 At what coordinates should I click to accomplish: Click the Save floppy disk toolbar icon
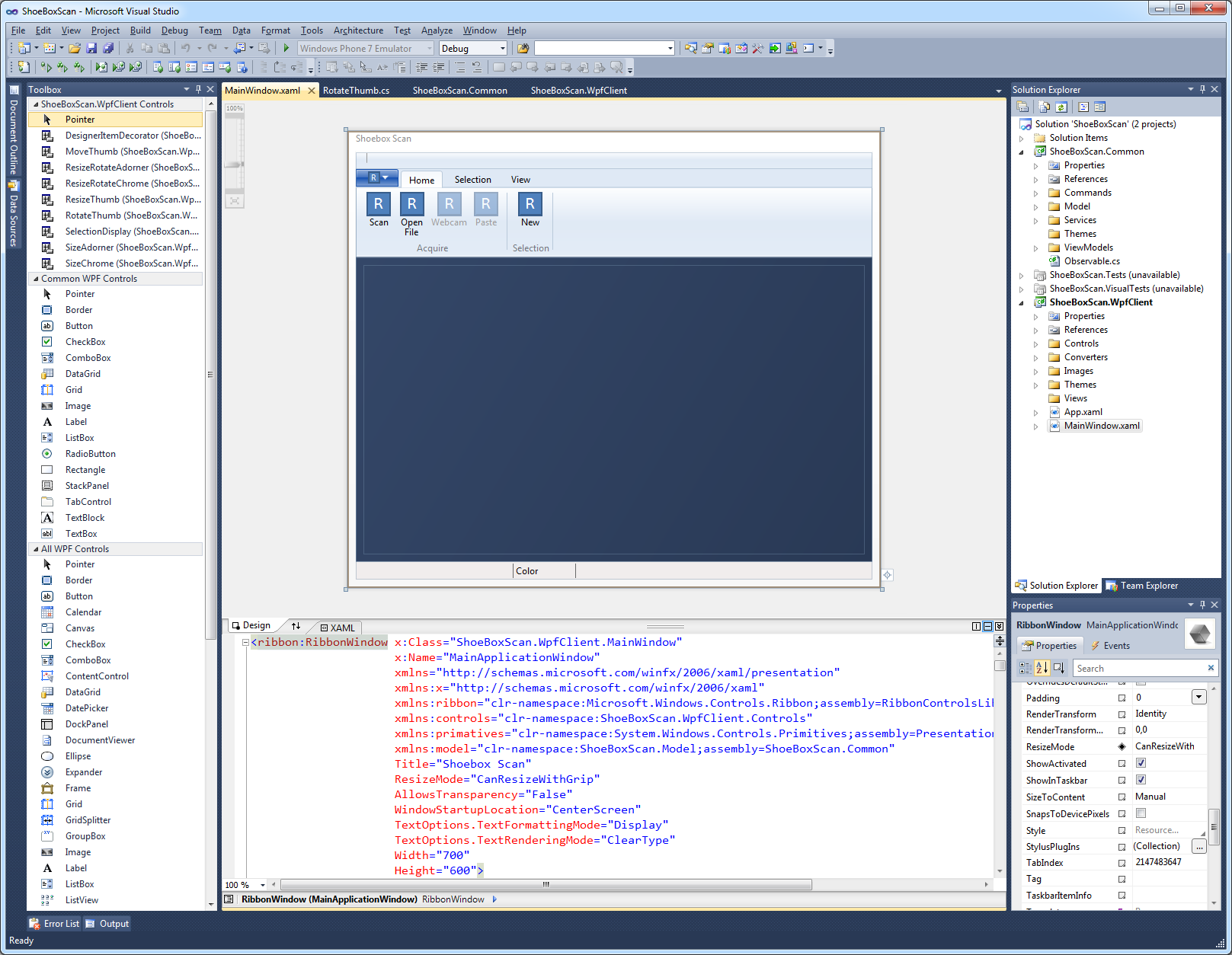coord(91,48)
